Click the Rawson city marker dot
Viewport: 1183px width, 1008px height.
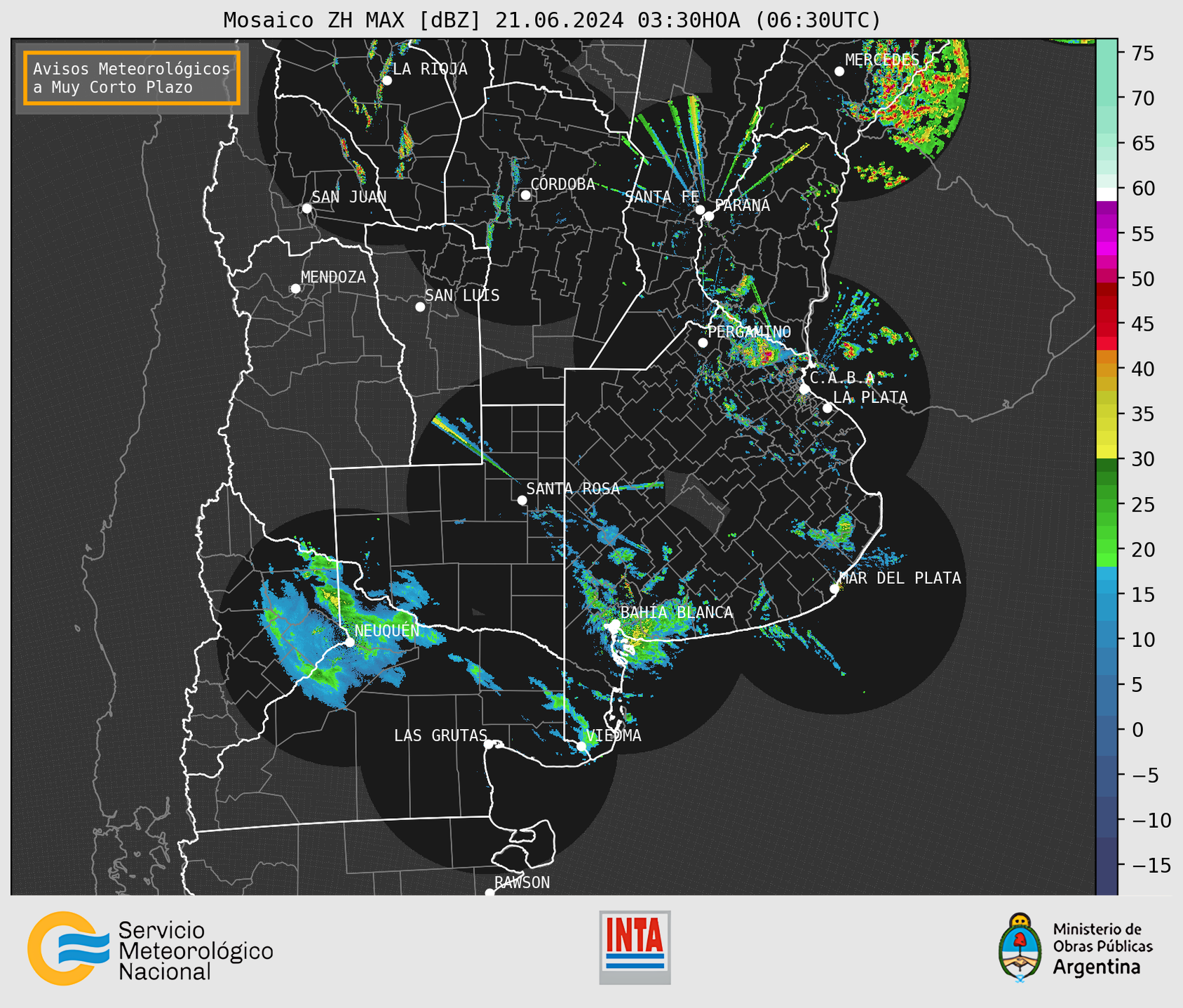pos(489,893)
